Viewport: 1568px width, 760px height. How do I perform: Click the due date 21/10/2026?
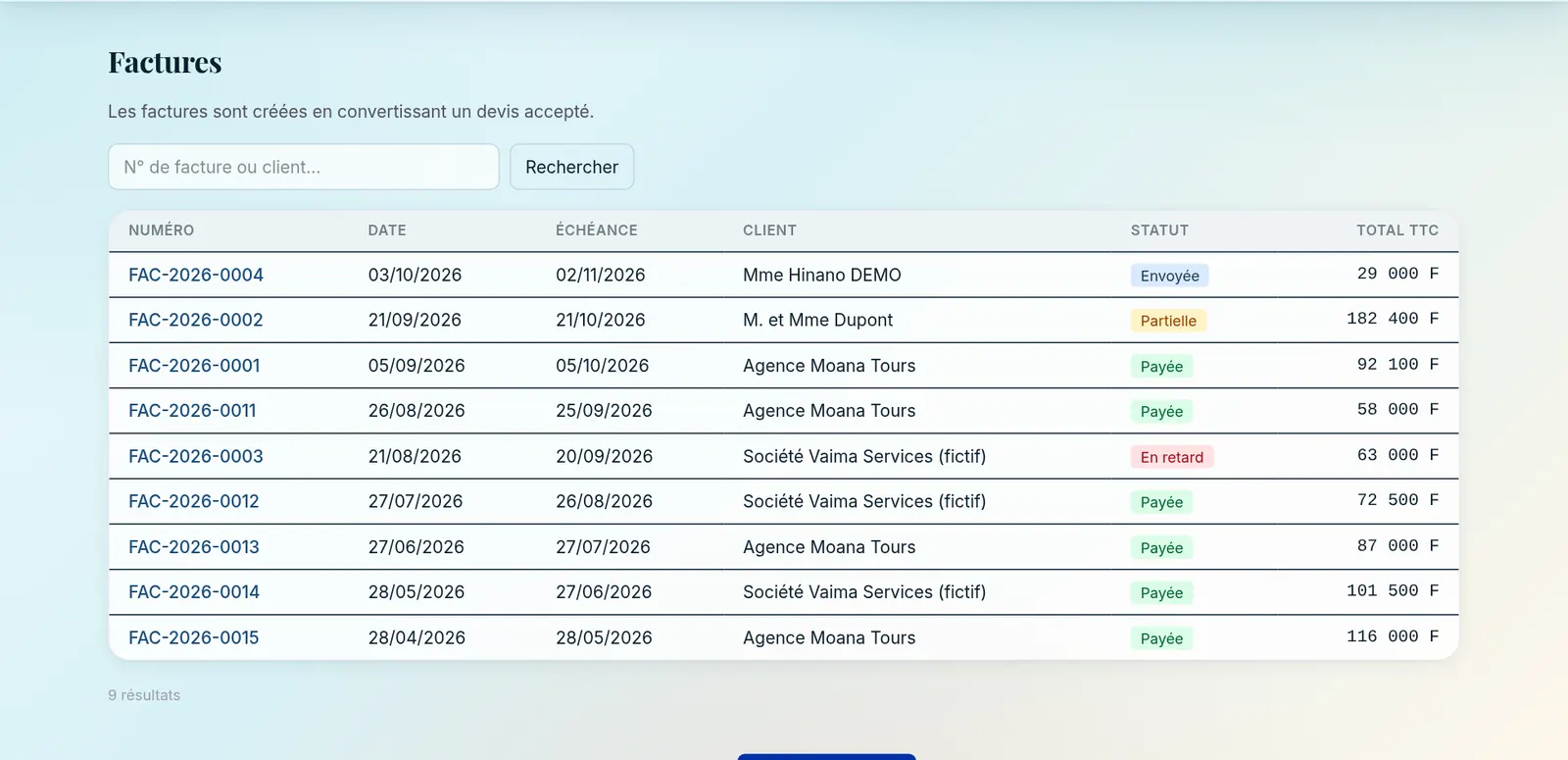pyautogui.click(x=601, y=320)
